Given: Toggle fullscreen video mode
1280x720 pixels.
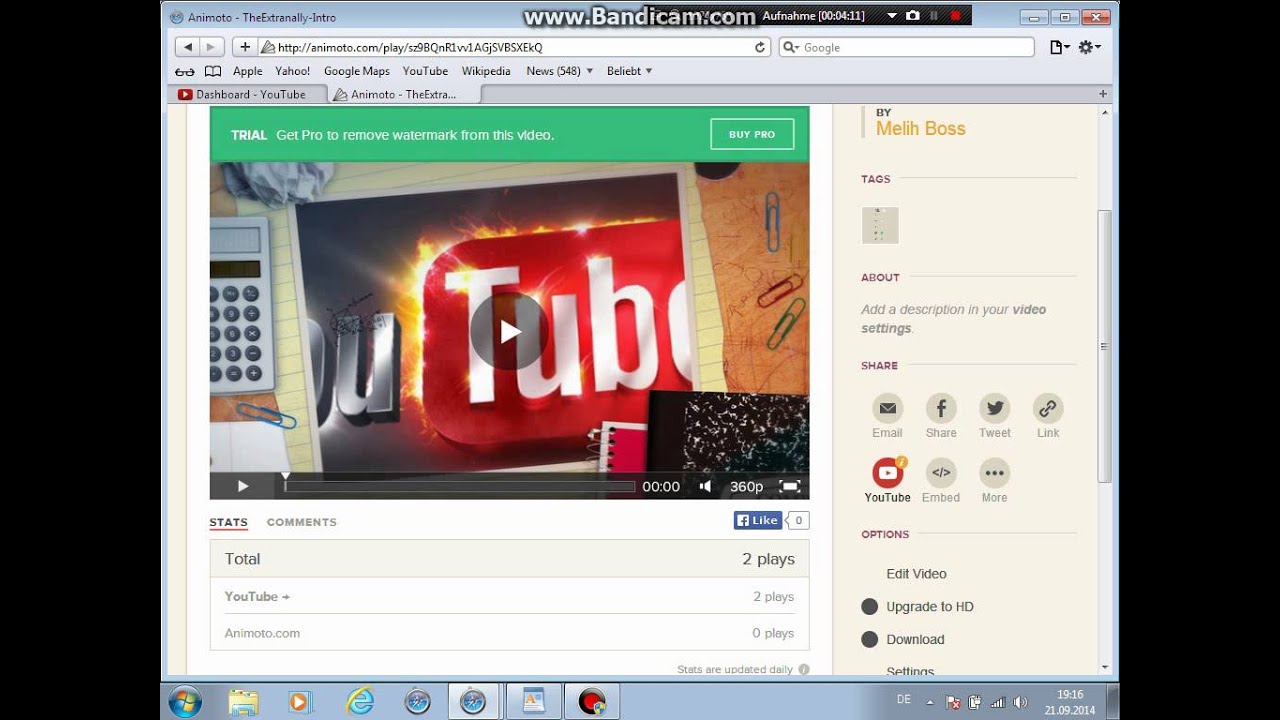Looking at the screenshot, I should click(790, 486).
